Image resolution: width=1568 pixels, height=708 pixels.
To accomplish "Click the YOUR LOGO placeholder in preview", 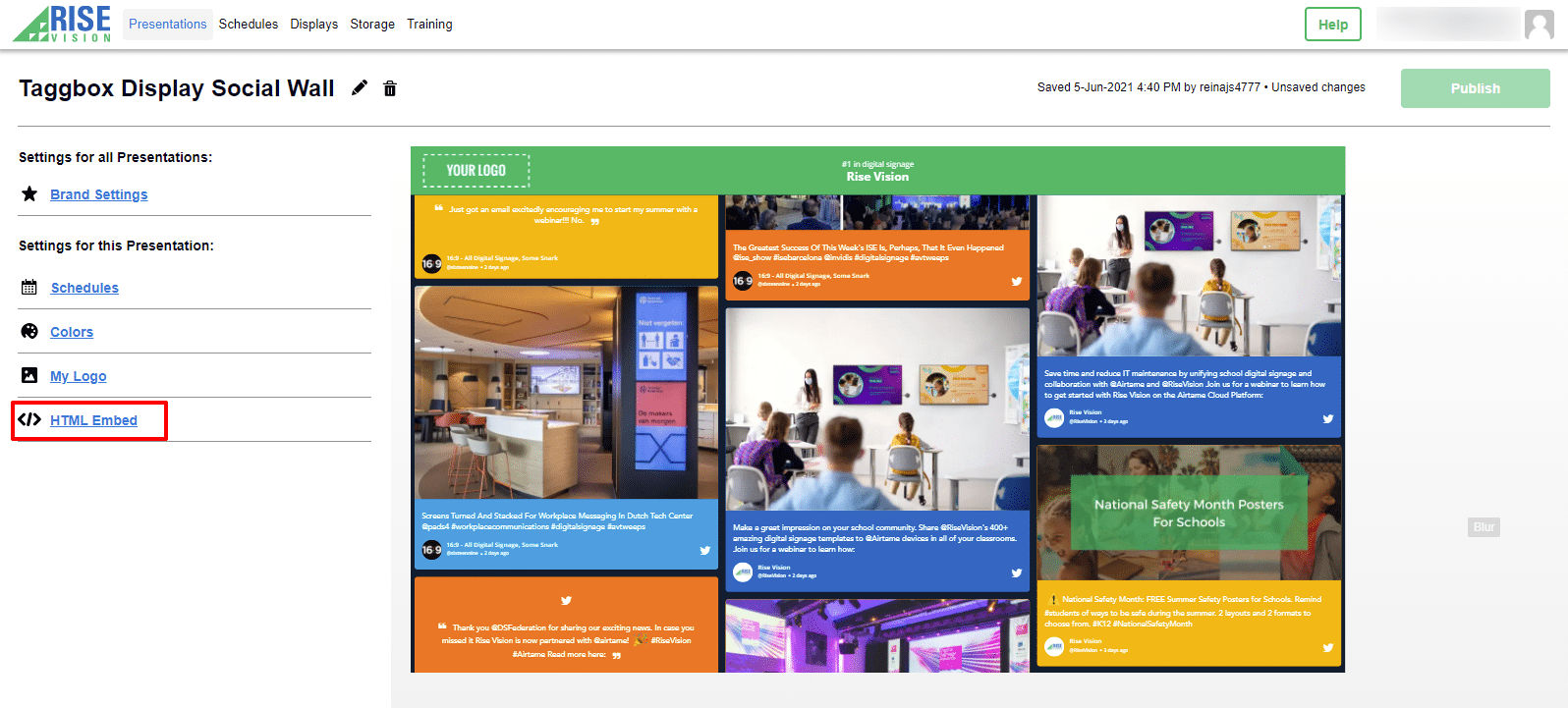I will click(x=476, y=171).
